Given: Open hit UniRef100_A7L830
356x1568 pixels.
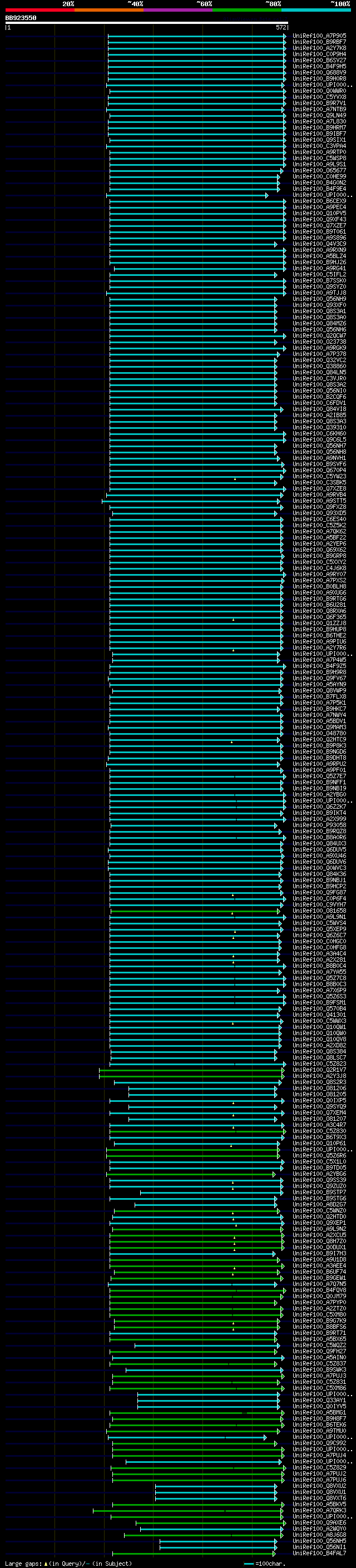Looking at the screenshot, I should point(319,121).
